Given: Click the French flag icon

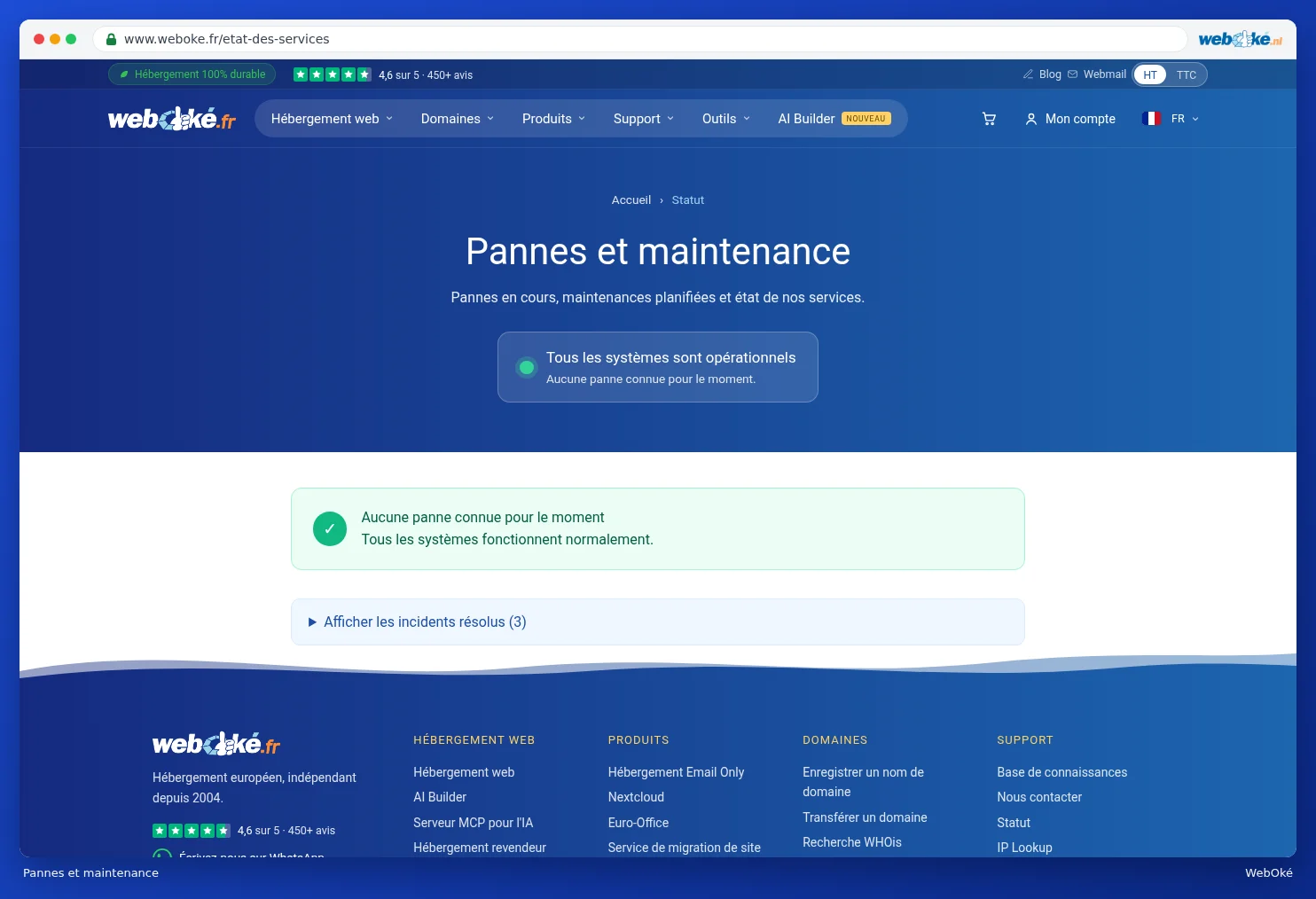Looking at the screenshot, I should (1152, 119).
